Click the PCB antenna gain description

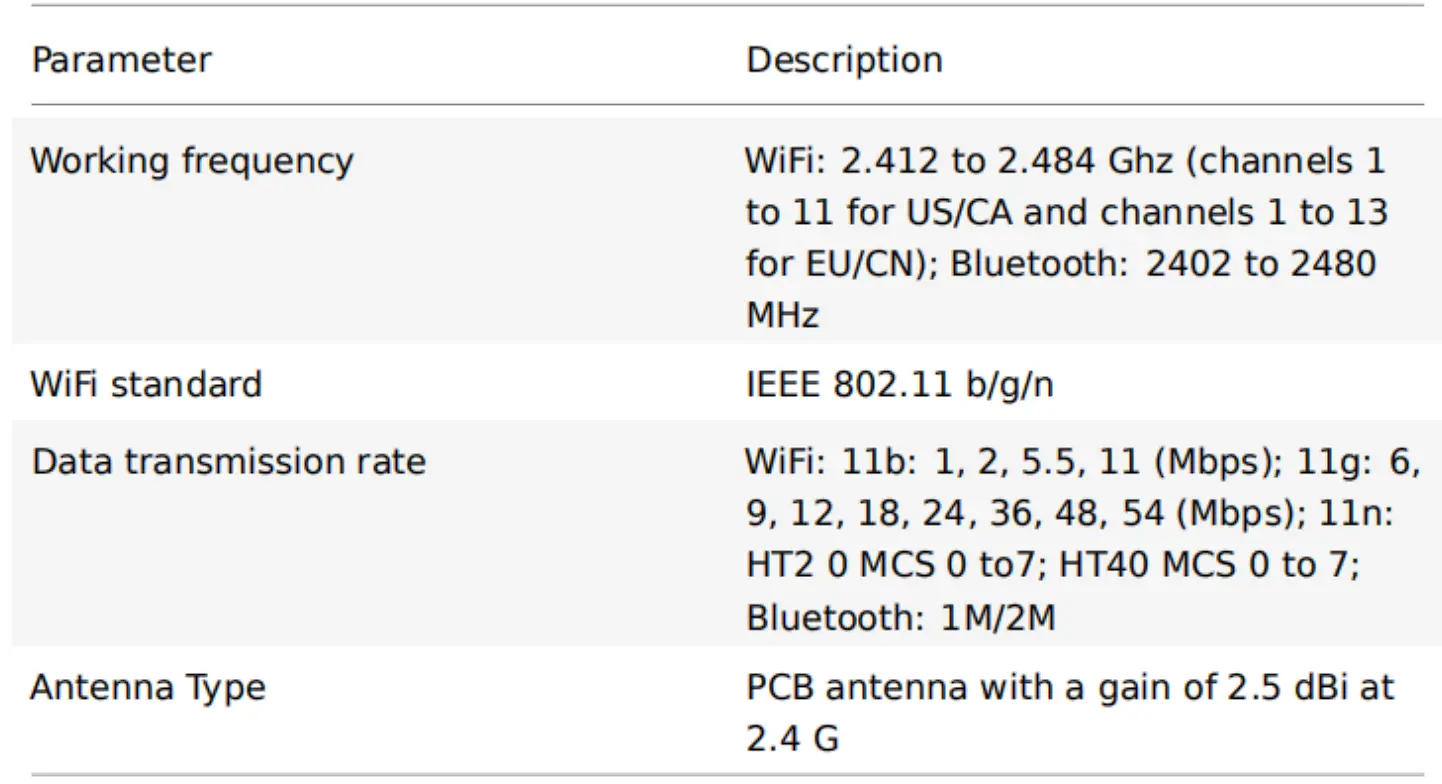[x=1069, y=688]
